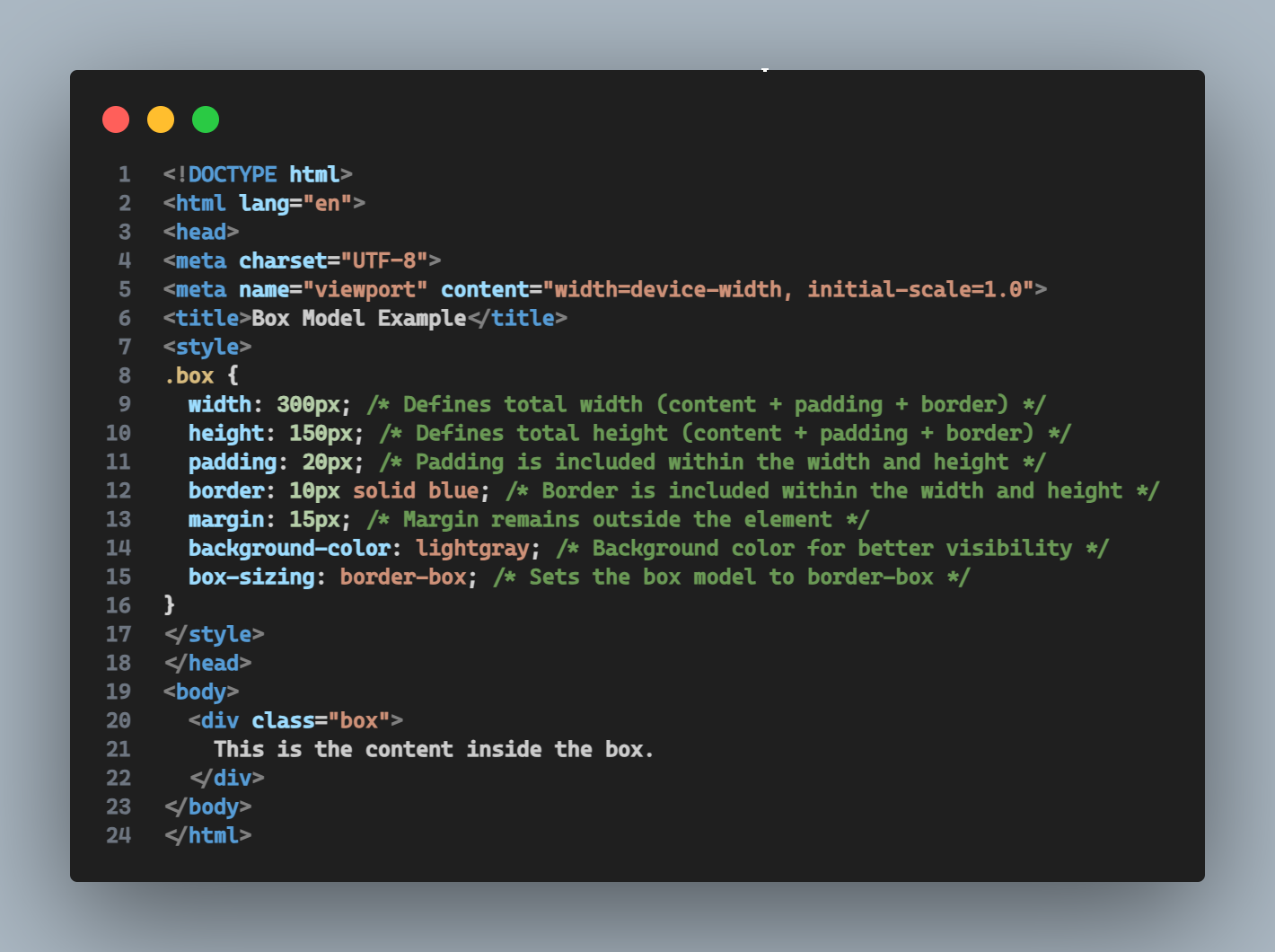Select the div with class box
This screenshot has height=952, width=1275.
point(296,720)
